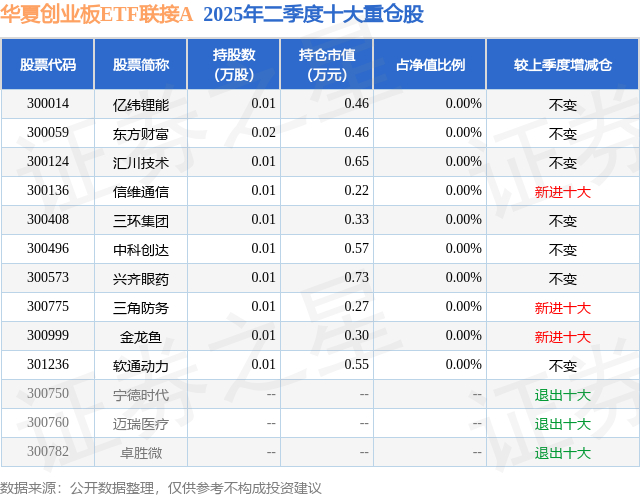Open the 中科创达 stock entry
This screenshot has width=640, height=497.
[141, 250]
